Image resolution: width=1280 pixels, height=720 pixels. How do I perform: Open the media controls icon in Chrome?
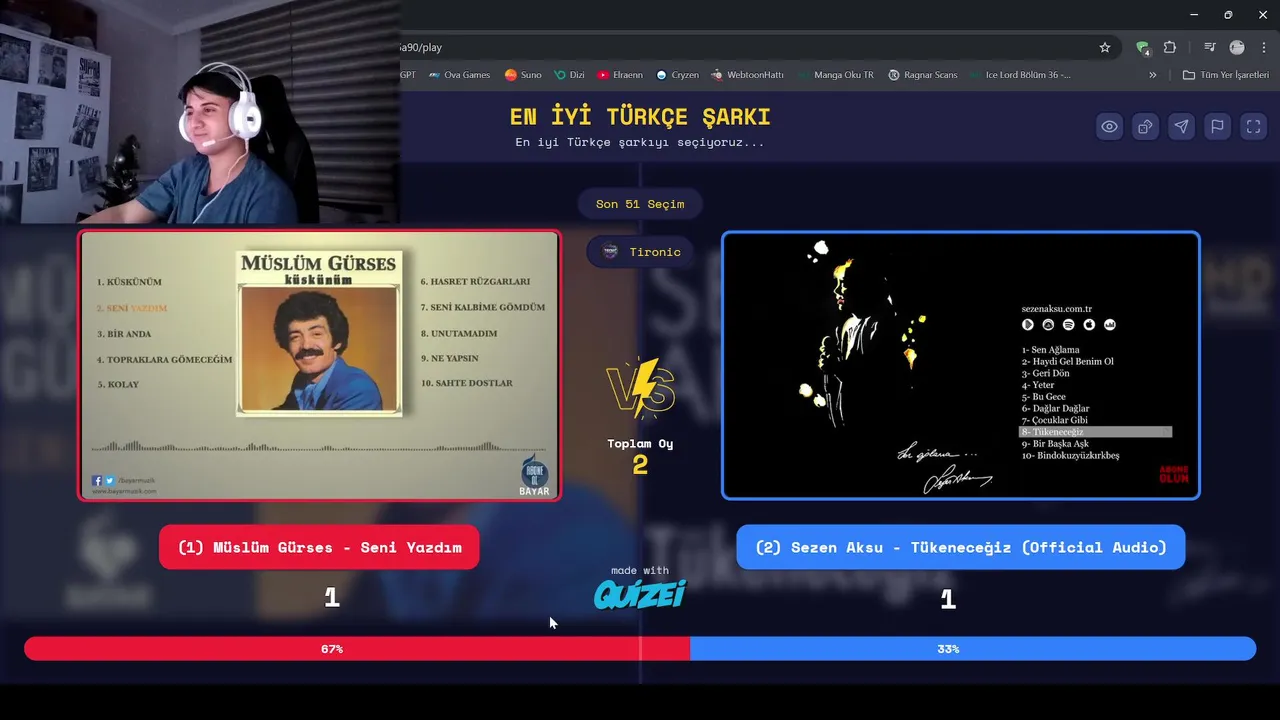pos(1210,47)
